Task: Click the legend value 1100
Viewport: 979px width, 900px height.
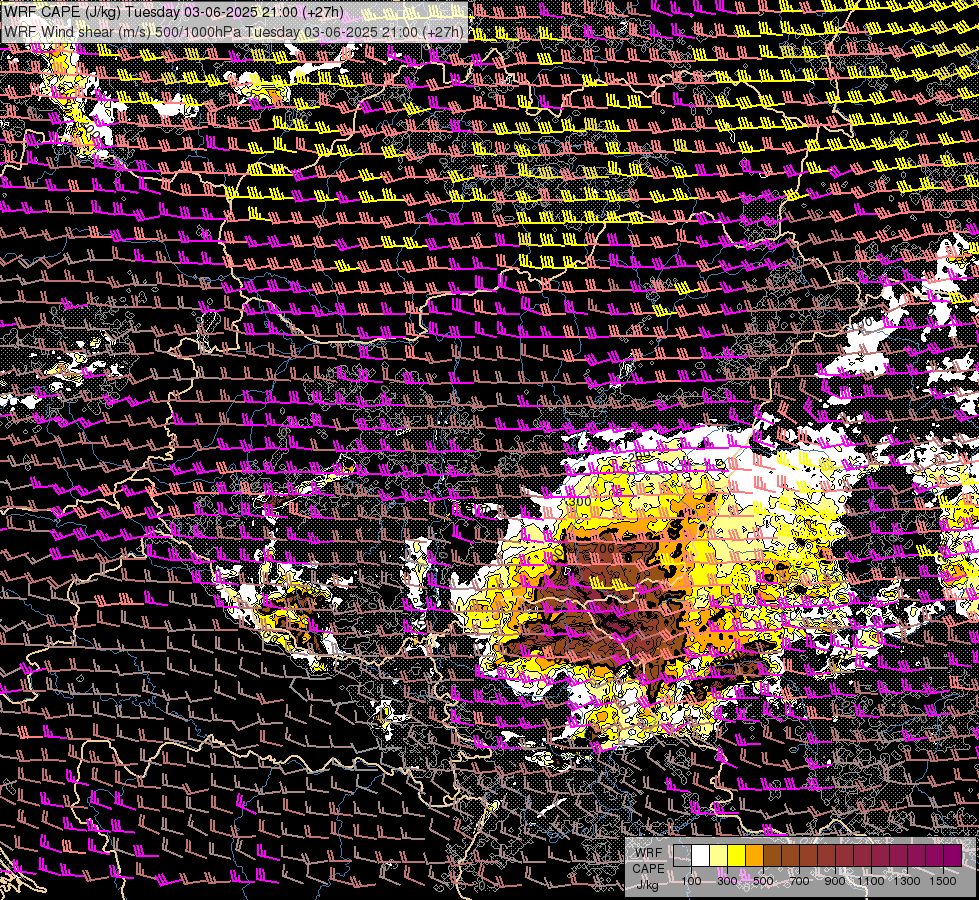Action: click(x=870, y=881)
